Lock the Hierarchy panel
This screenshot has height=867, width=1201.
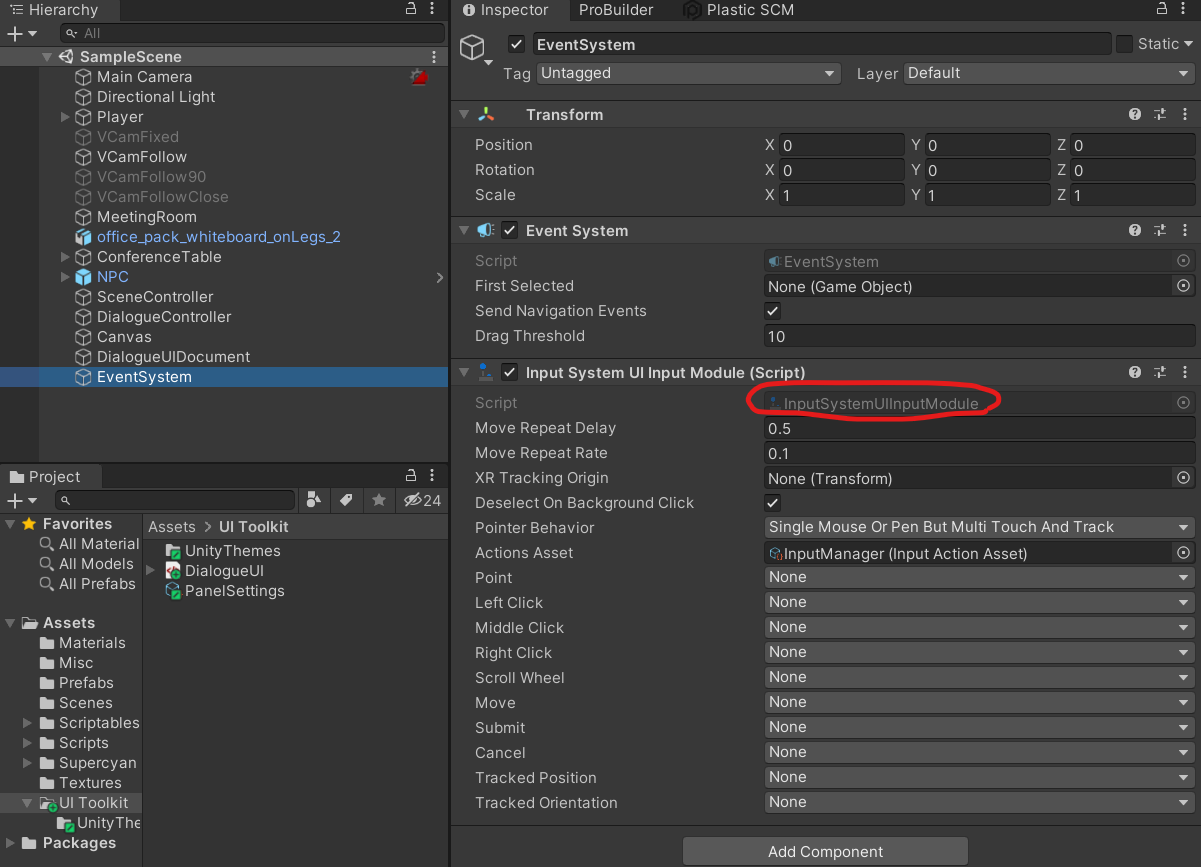pos(411,9)
